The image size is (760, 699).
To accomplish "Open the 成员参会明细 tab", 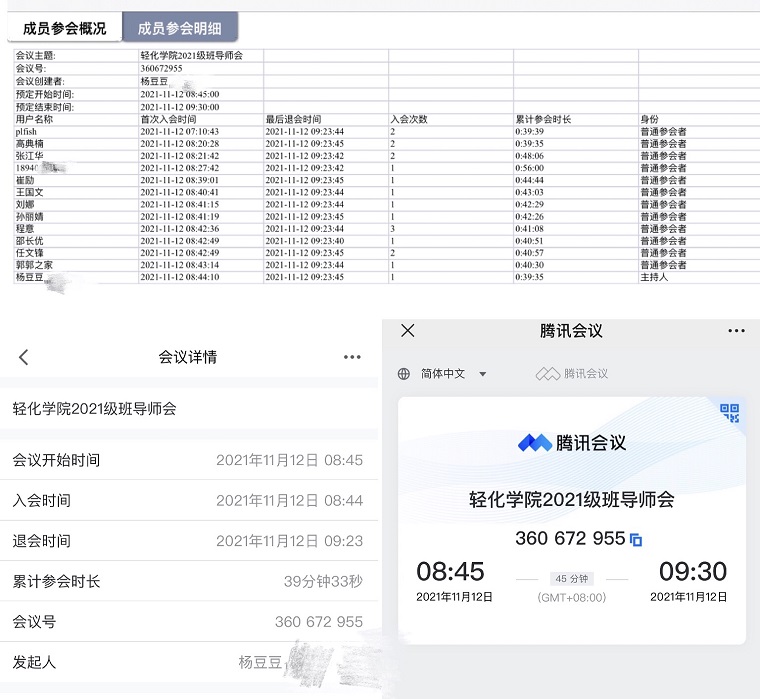I will coord(180,28).
